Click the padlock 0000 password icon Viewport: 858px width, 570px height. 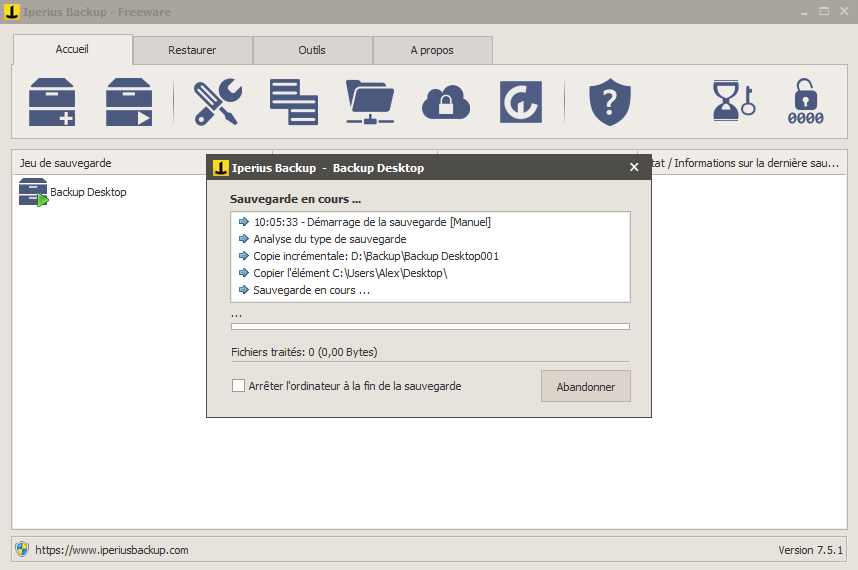(805, 102)
